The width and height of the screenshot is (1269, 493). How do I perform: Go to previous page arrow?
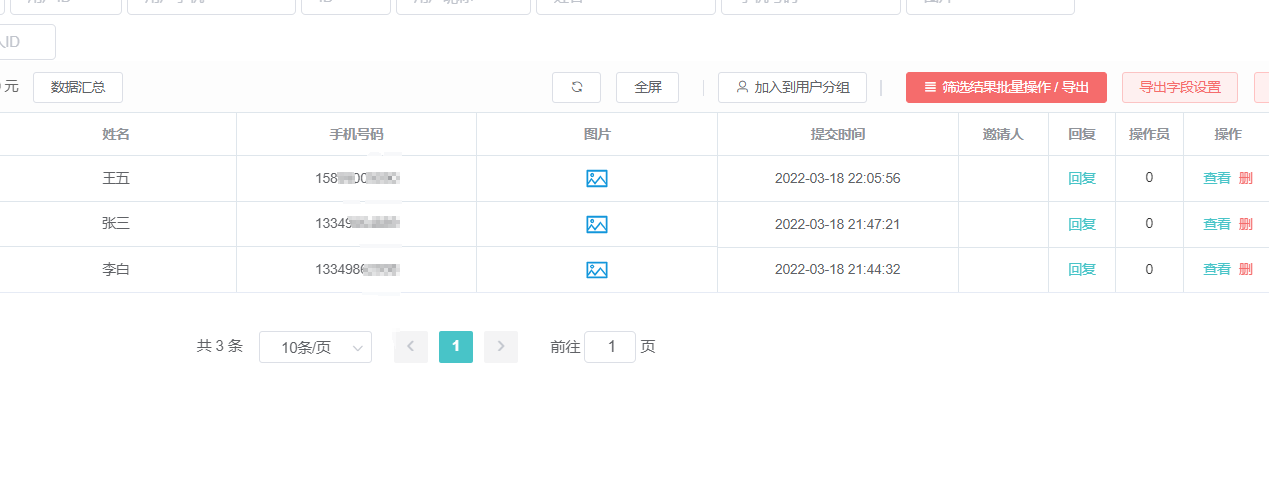click(411, 347)
